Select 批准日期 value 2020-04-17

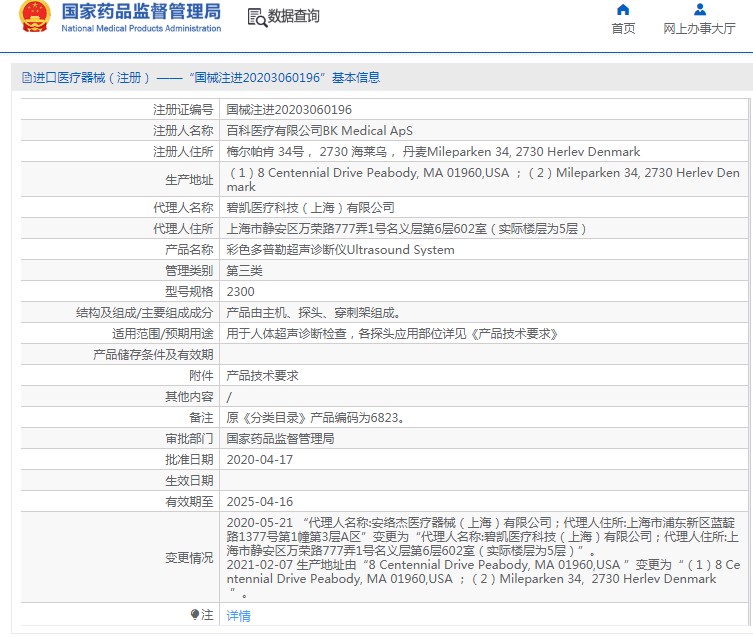260,460
